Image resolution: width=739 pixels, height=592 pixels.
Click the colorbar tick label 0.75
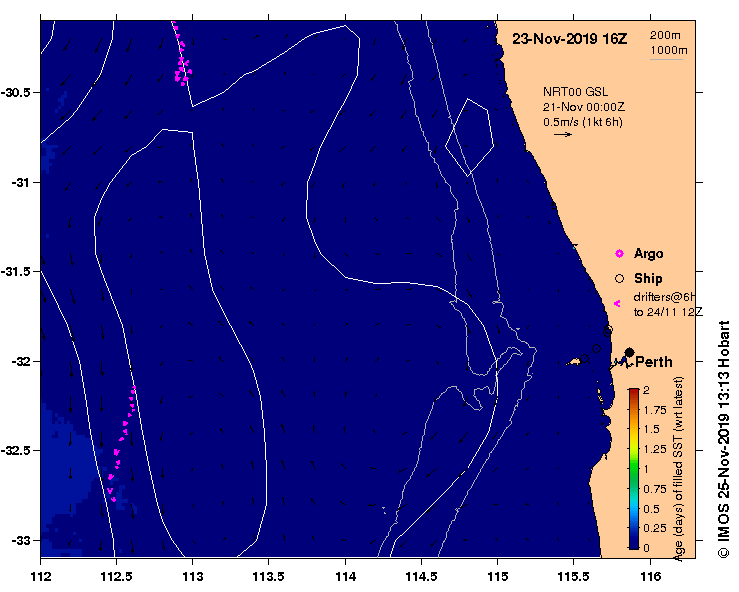pyautogui.click(x=655, y=489)
